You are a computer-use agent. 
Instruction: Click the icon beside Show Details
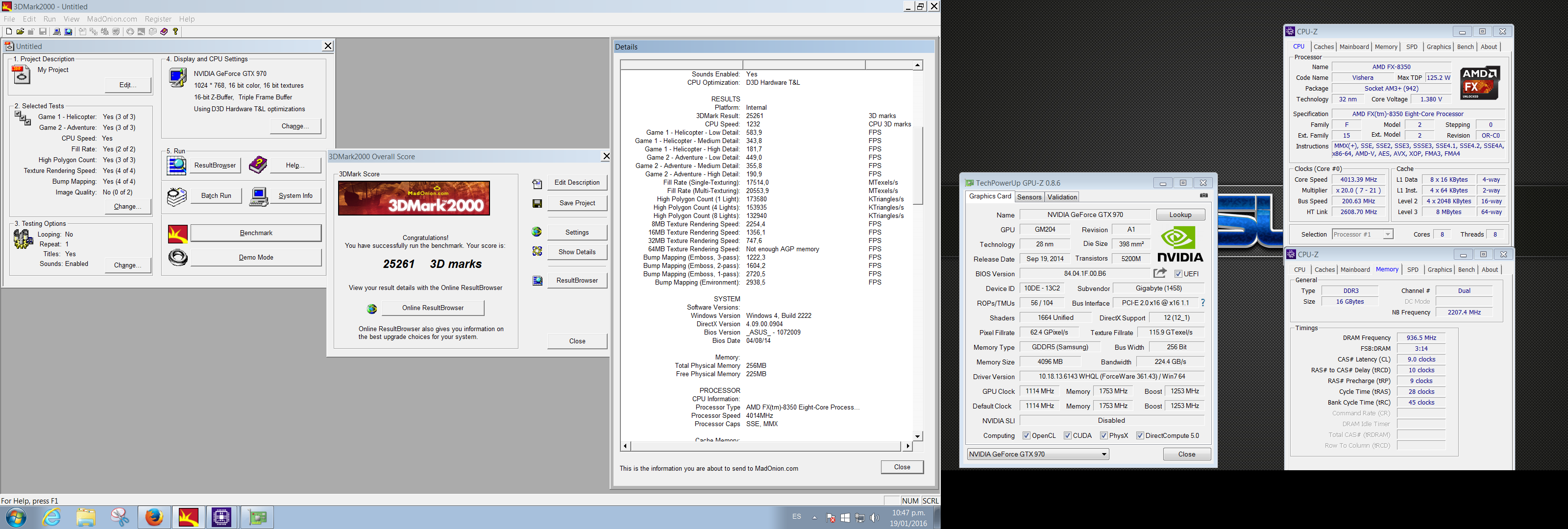point(537,251)
